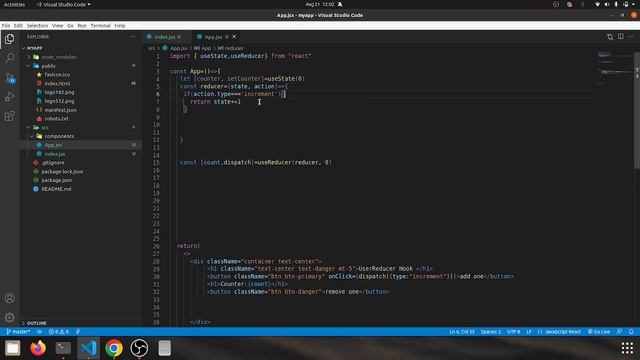Click the Go Live button
This screenshot has width=640, height=360.
click(x=598, y=331)
